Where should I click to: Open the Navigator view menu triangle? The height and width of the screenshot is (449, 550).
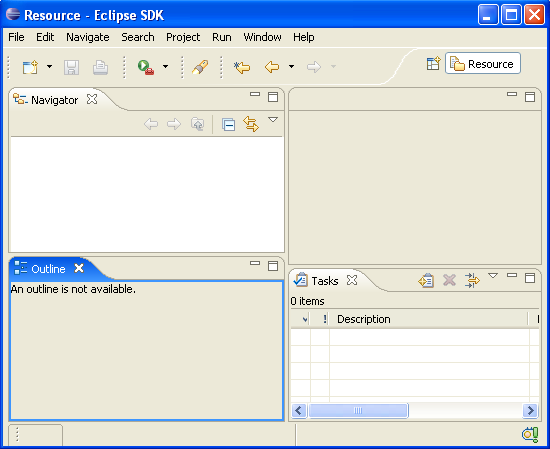pos(273,120)
